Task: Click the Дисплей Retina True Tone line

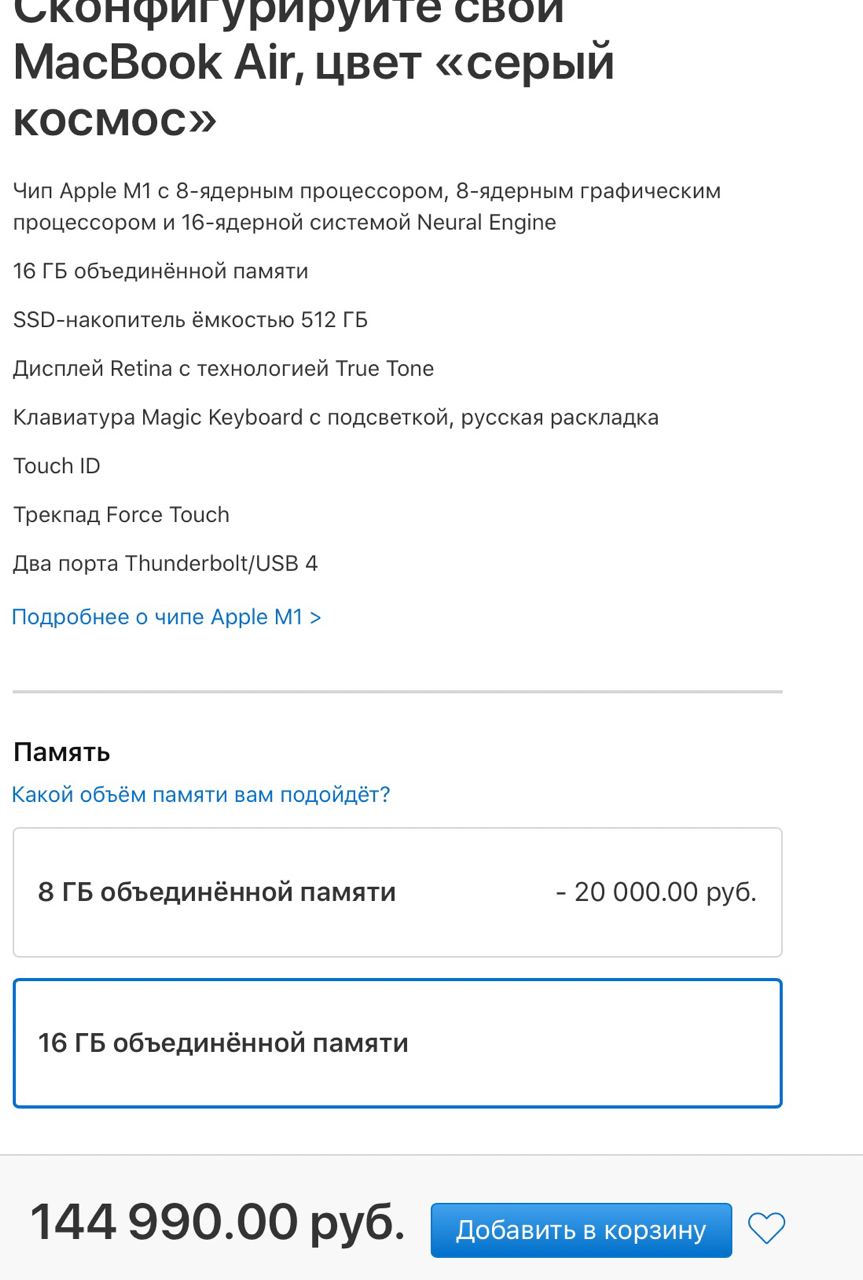Action: click(223, 369)
